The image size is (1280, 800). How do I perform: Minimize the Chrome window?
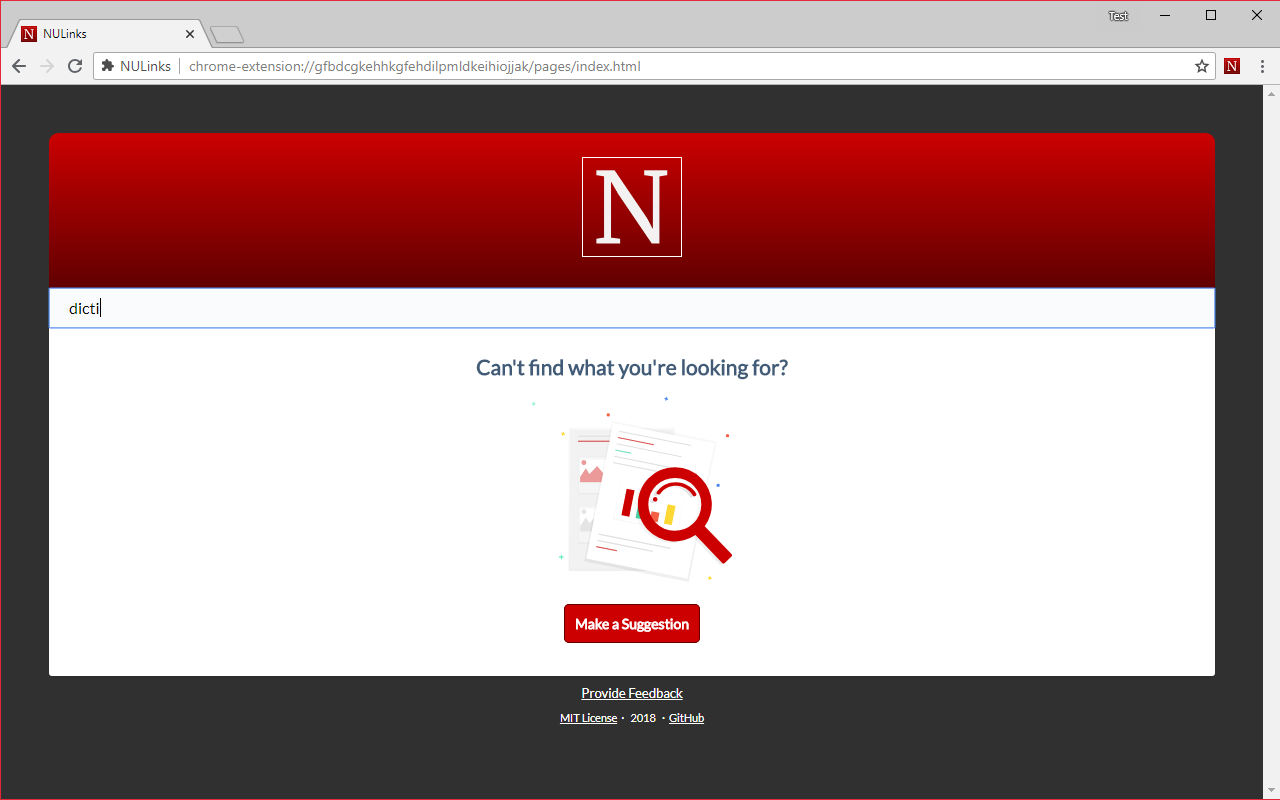pos(1165,15)
